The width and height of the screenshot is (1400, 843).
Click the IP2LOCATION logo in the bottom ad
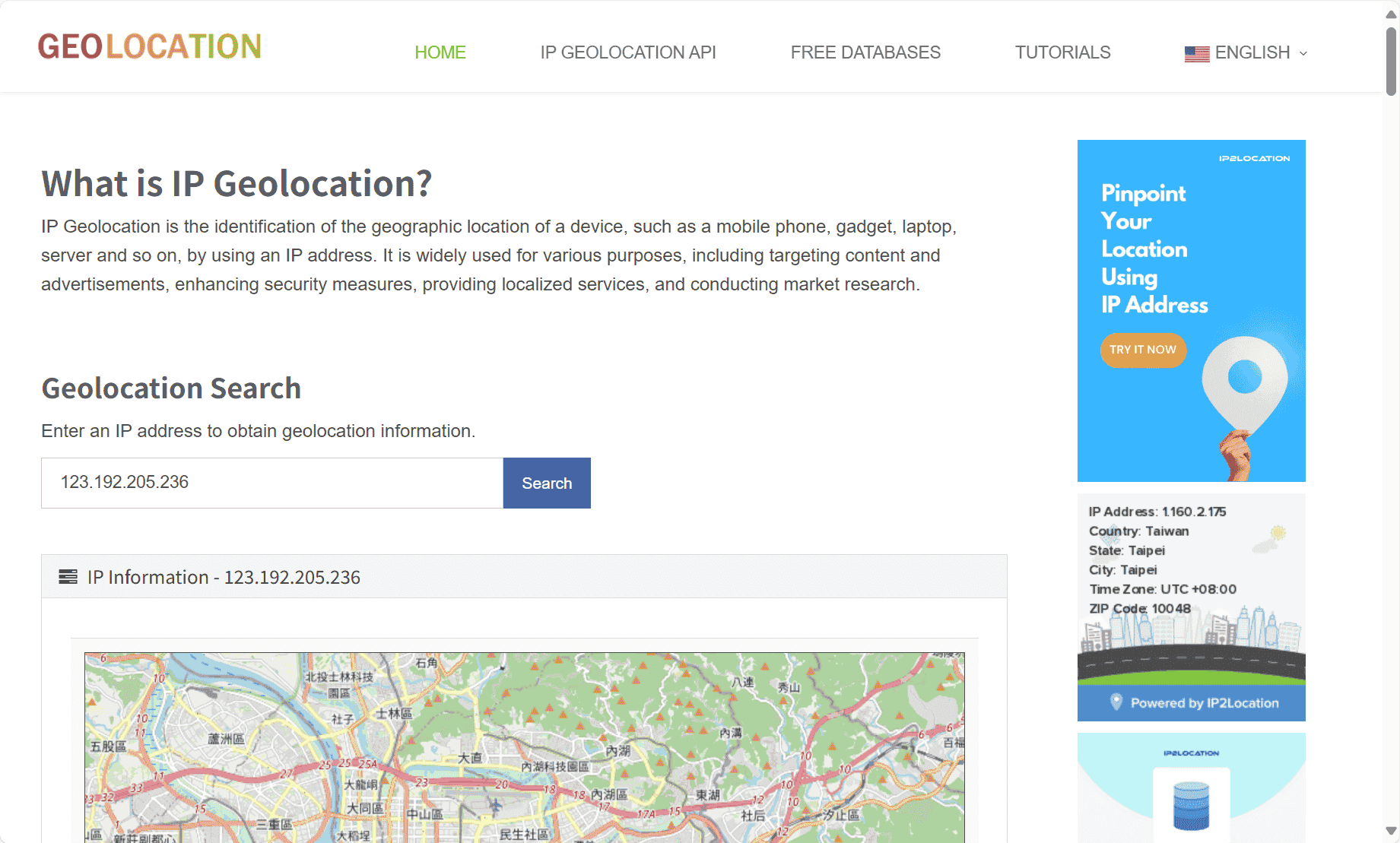coord(1191,753)
